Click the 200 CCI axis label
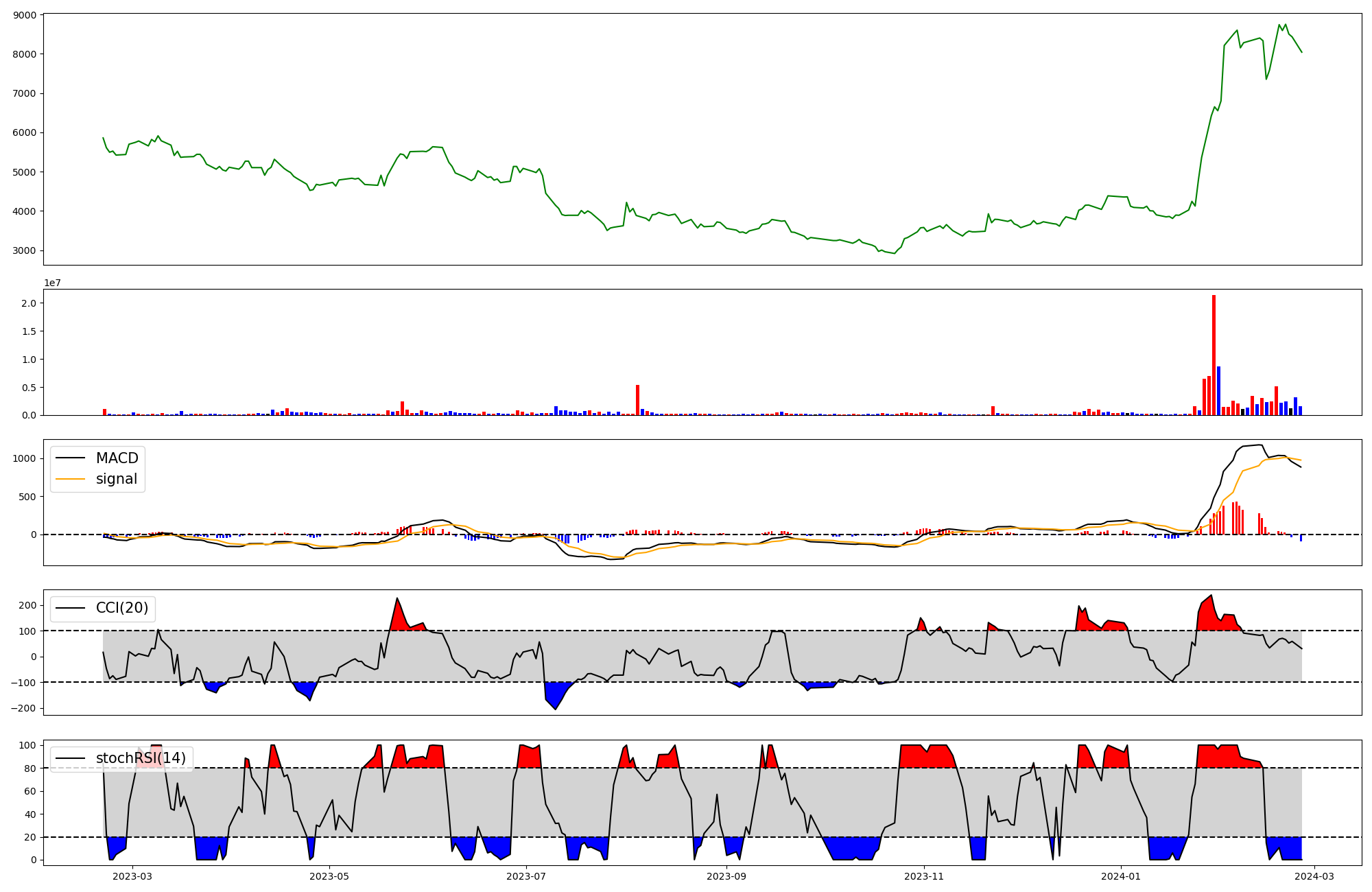Screen dimensions: 1372x892 click(28, 605)
